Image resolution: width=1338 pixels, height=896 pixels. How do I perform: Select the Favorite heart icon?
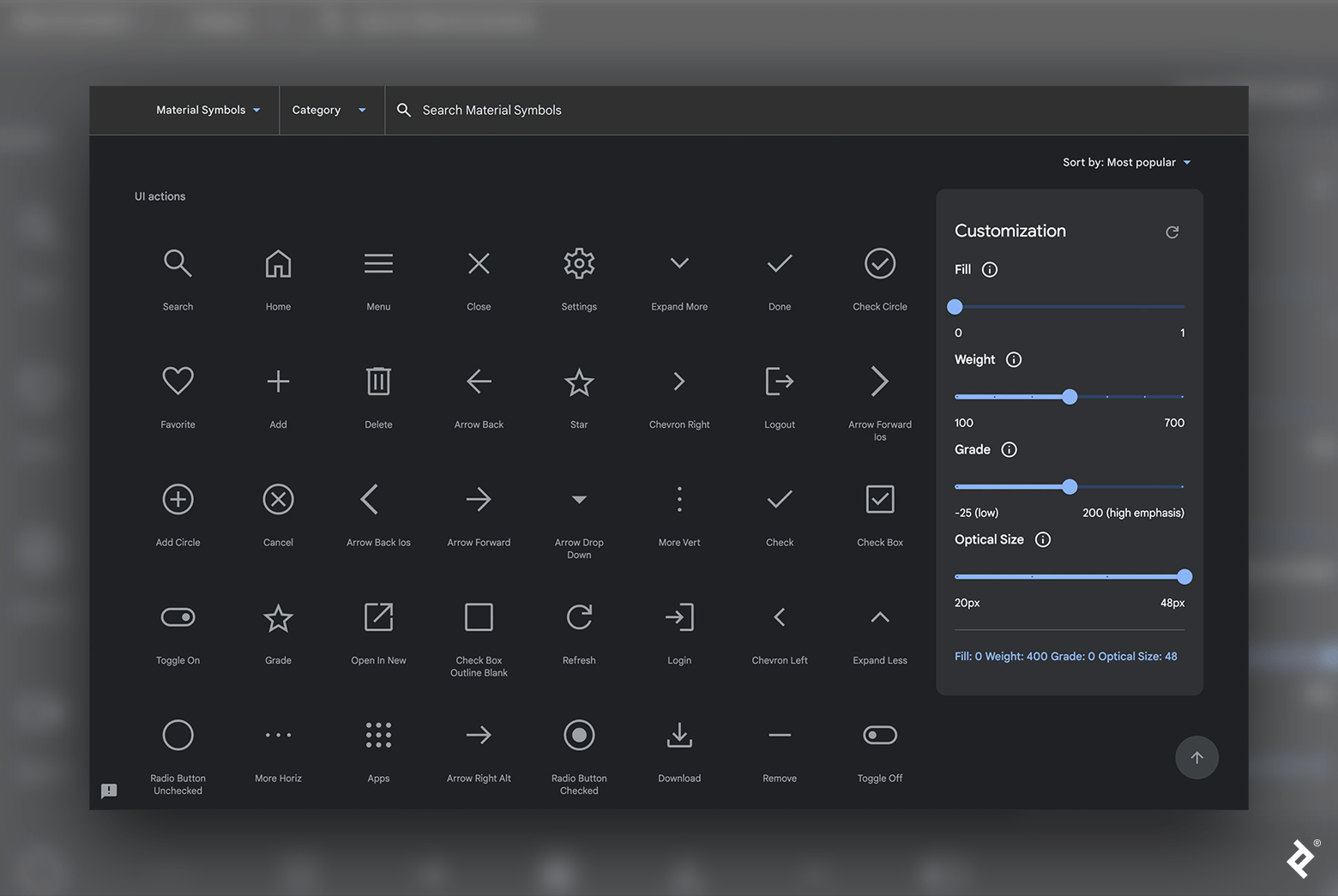click(178, 381)
